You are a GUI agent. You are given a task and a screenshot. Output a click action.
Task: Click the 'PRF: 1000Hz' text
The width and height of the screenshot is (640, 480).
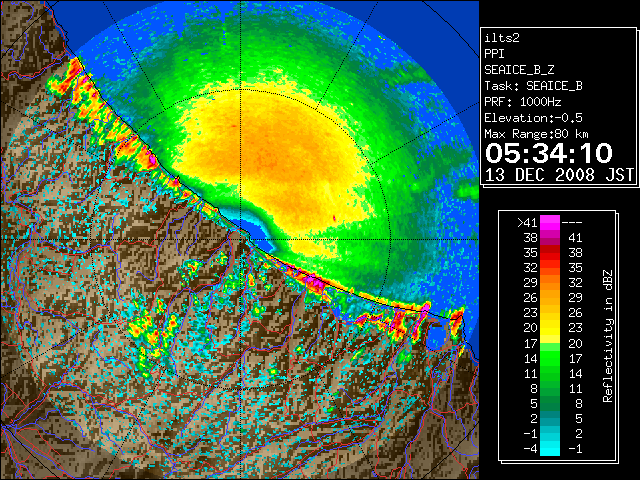point(522,102)
